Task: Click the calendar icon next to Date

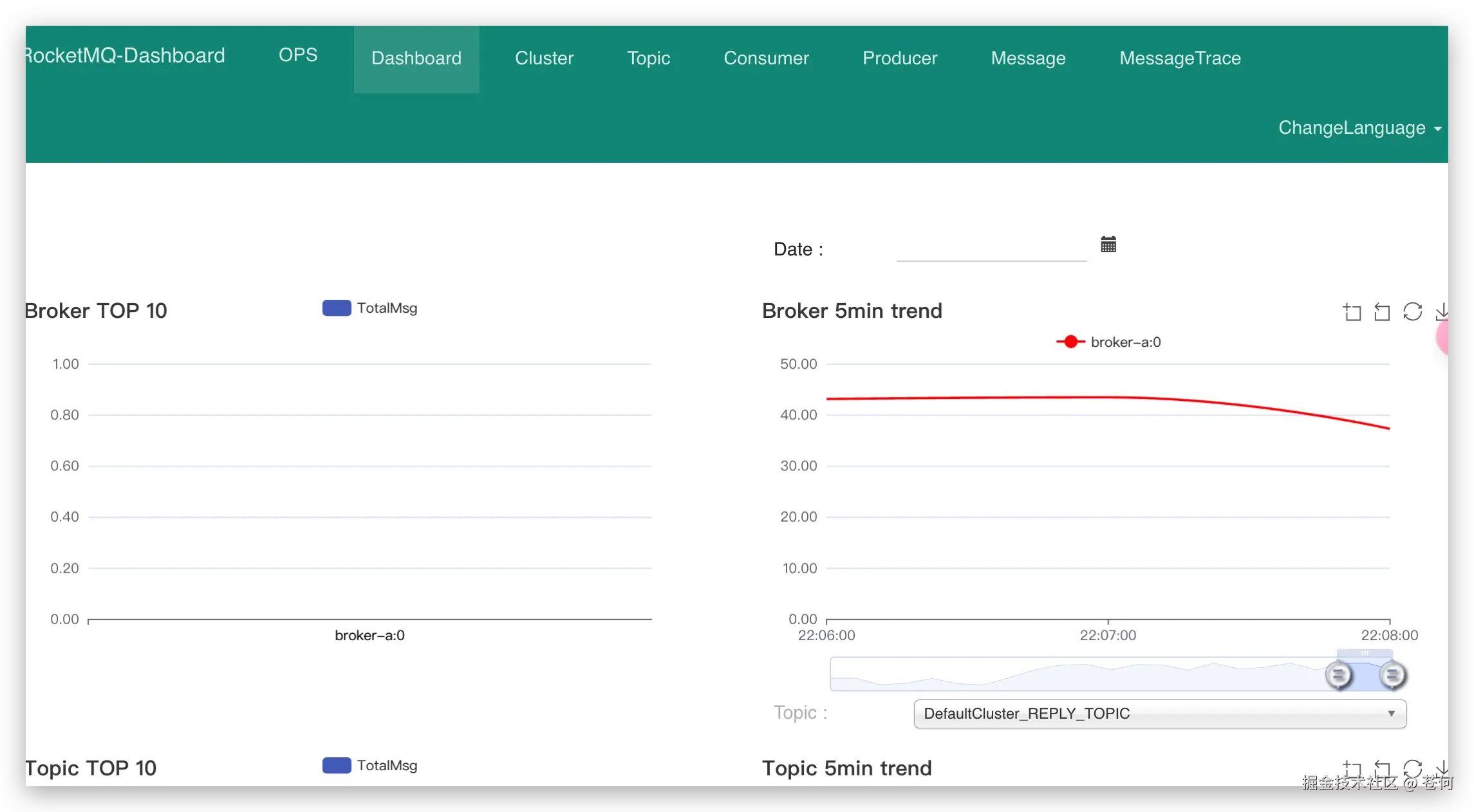Action: (x=1108, y=245)
